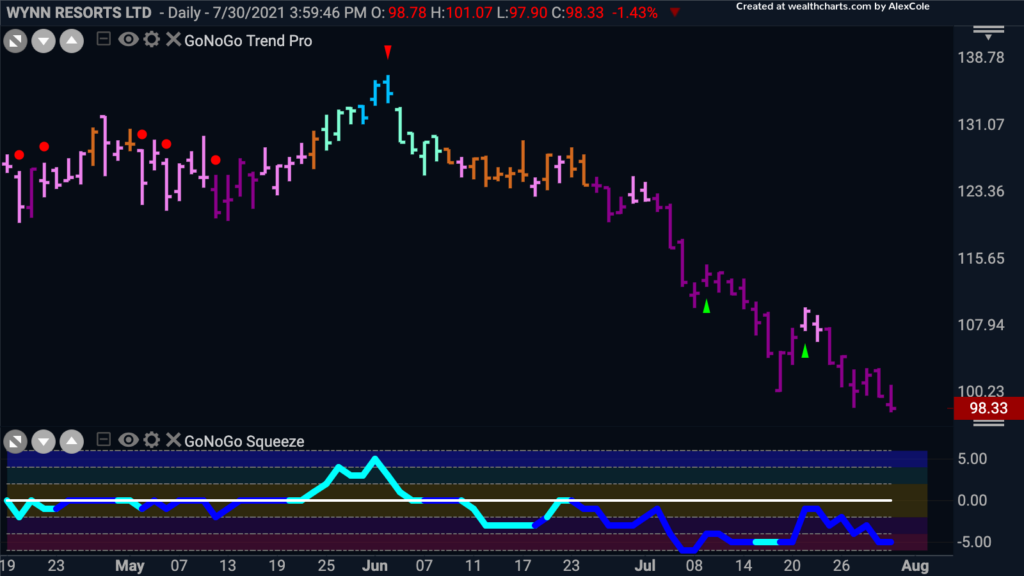The height and width of the screenshot is (576, 1024).
Task: Click the GoNoGo Trend Pro label
Action: point(248,41)
